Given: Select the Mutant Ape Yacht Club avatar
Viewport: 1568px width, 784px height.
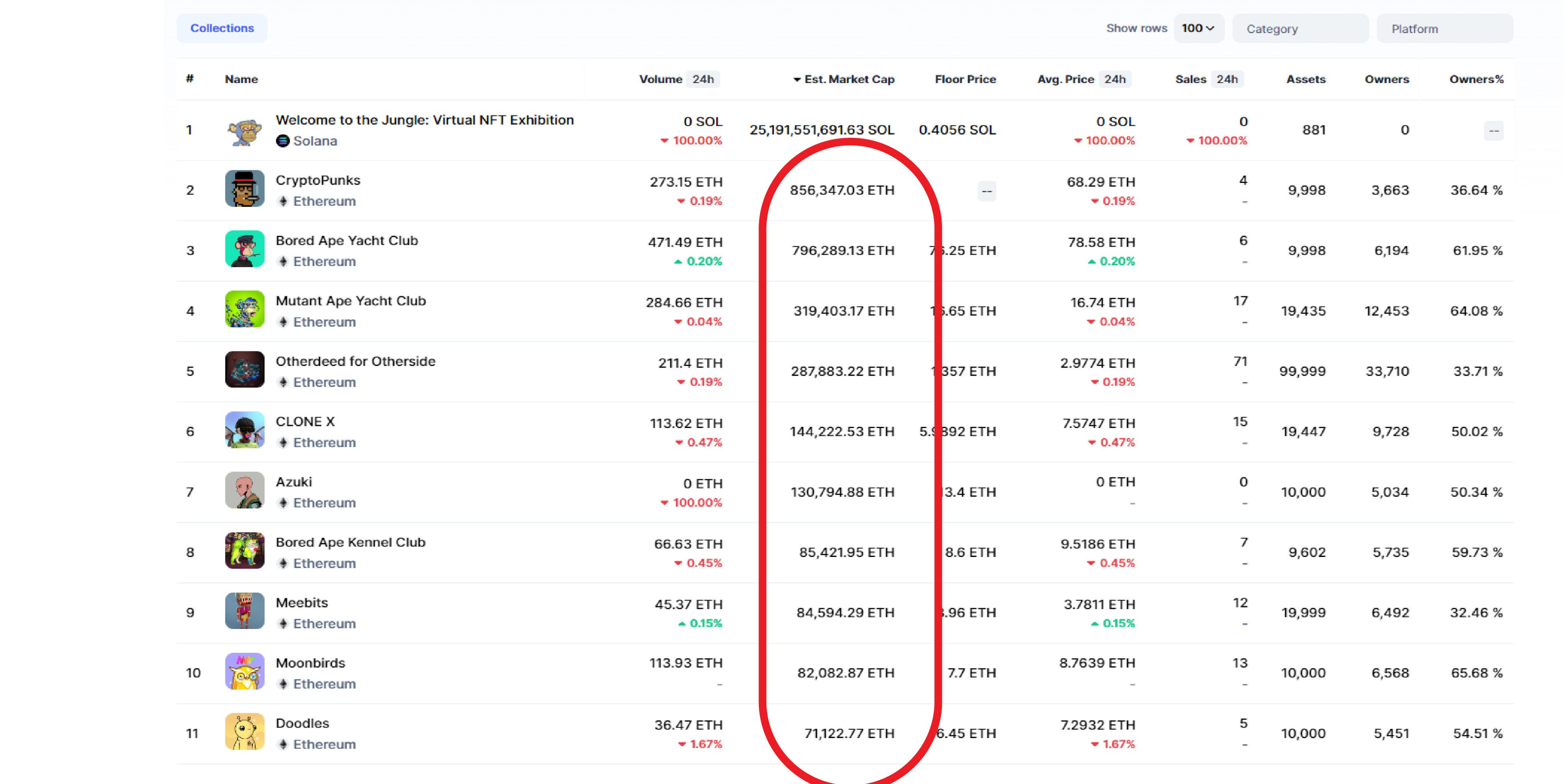Looking at the screenshot, I should 245,309.
